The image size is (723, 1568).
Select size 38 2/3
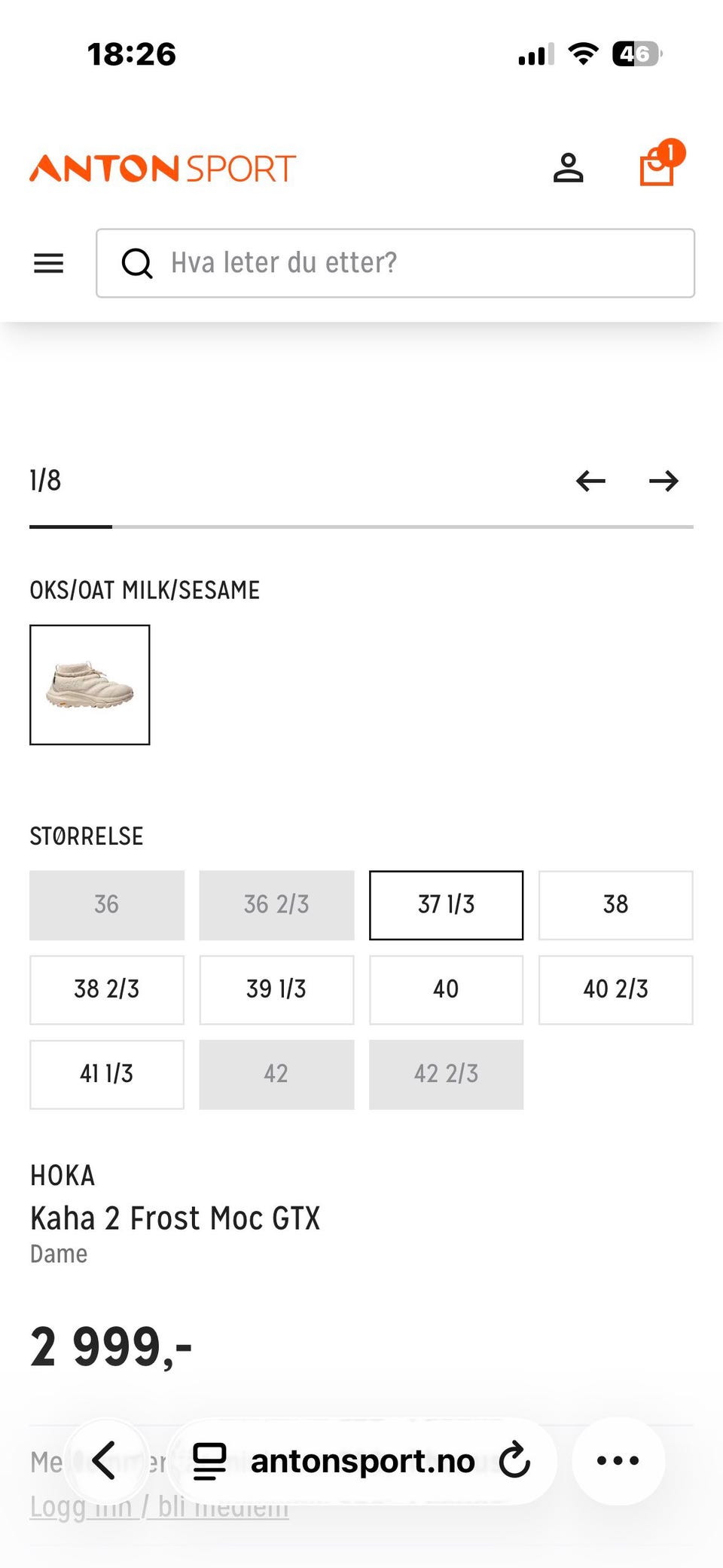107,989
